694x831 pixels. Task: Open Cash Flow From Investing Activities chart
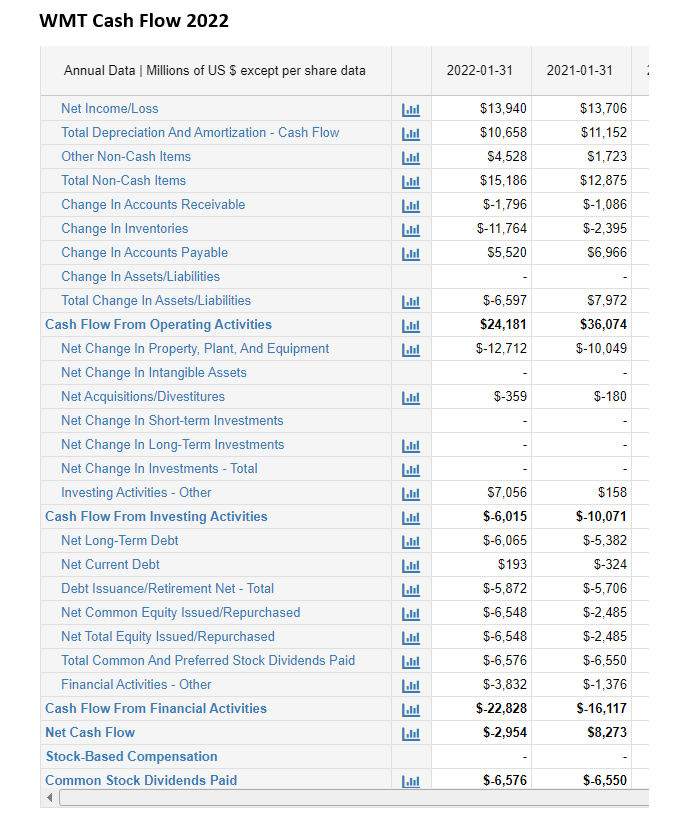[411, 517]
